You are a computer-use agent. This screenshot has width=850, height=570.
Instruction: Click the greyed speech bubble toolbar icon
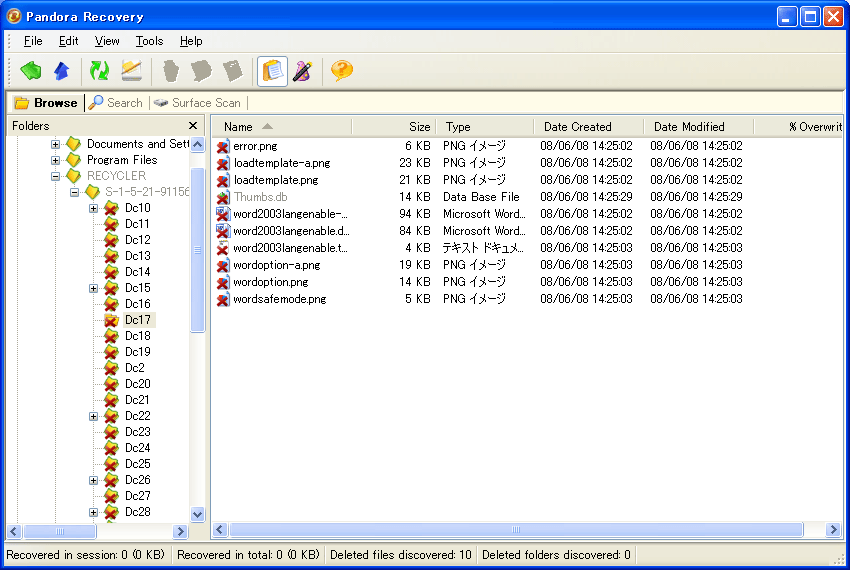click(x=201, y=71)
